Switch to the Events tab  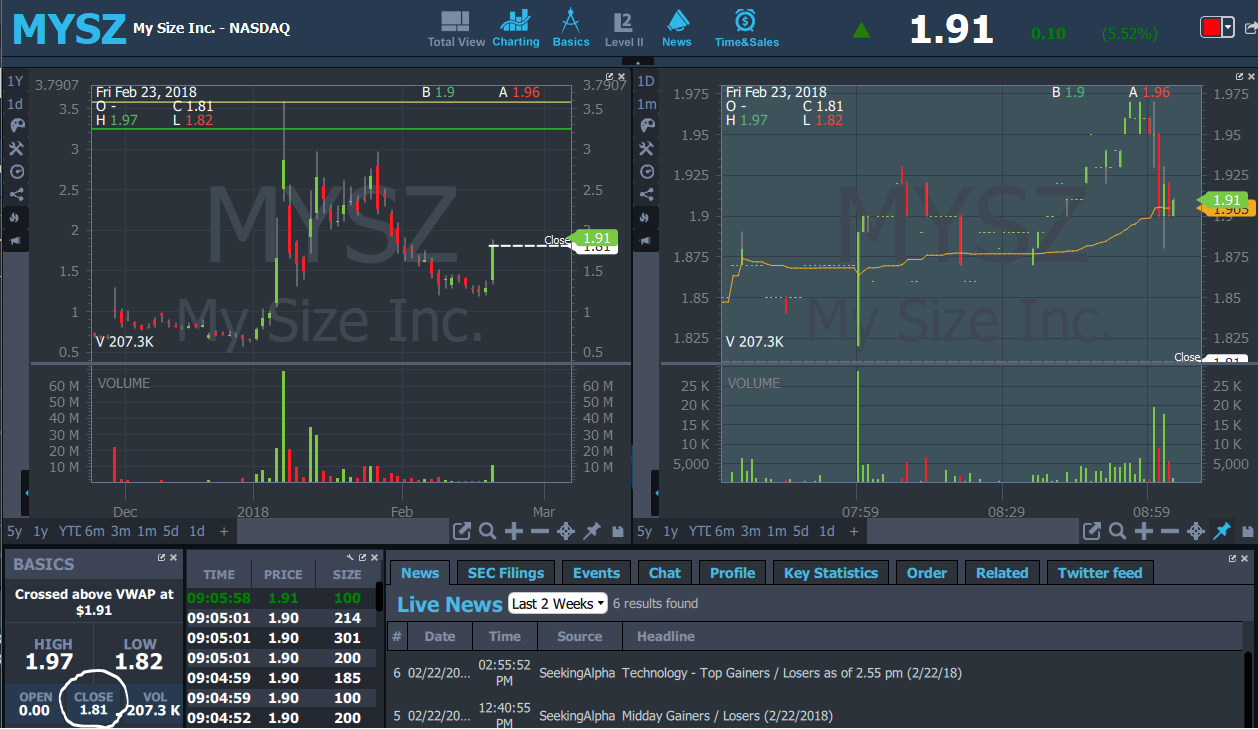(x=597, y=573)
